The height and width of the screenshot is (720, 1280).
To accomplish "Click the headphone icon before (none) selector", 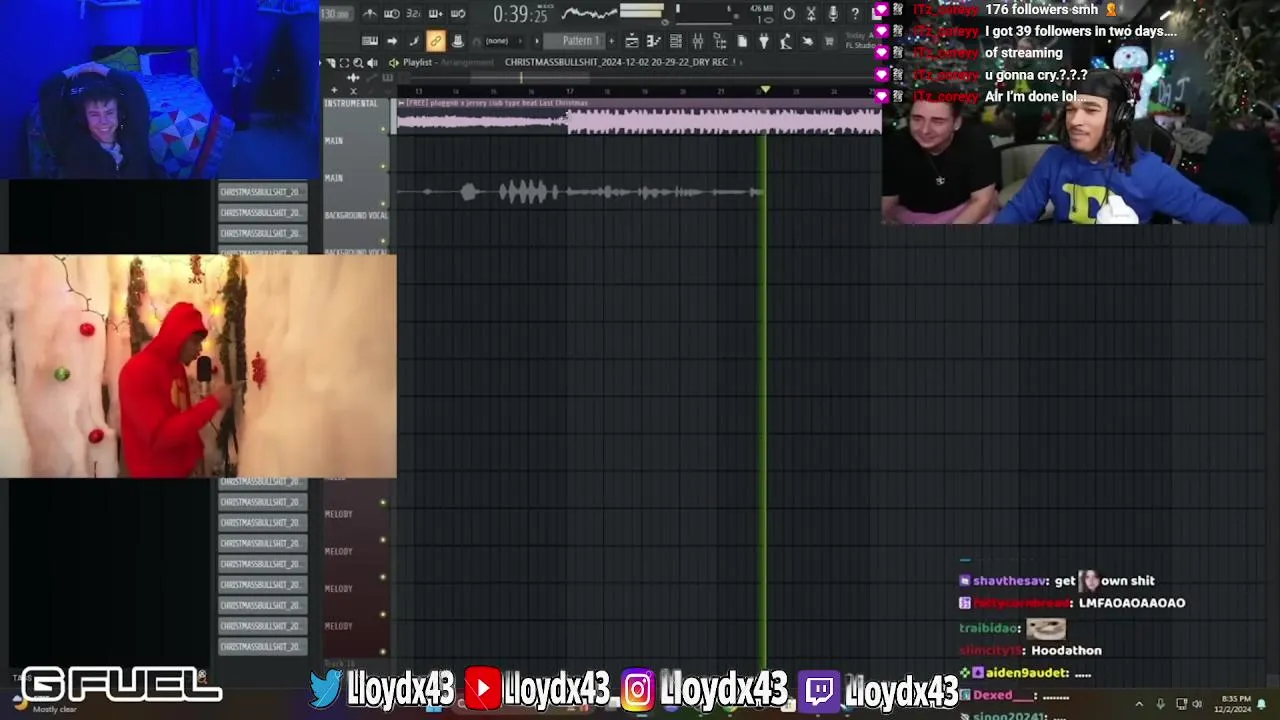I will point(476,42).
